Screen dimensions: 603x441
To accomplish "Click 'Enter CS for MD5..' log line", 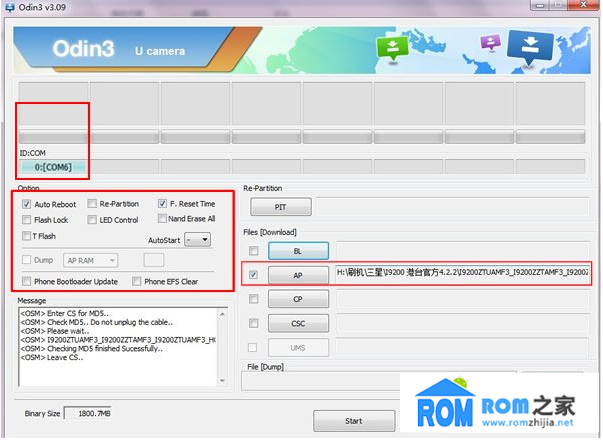I will [78, 313].
